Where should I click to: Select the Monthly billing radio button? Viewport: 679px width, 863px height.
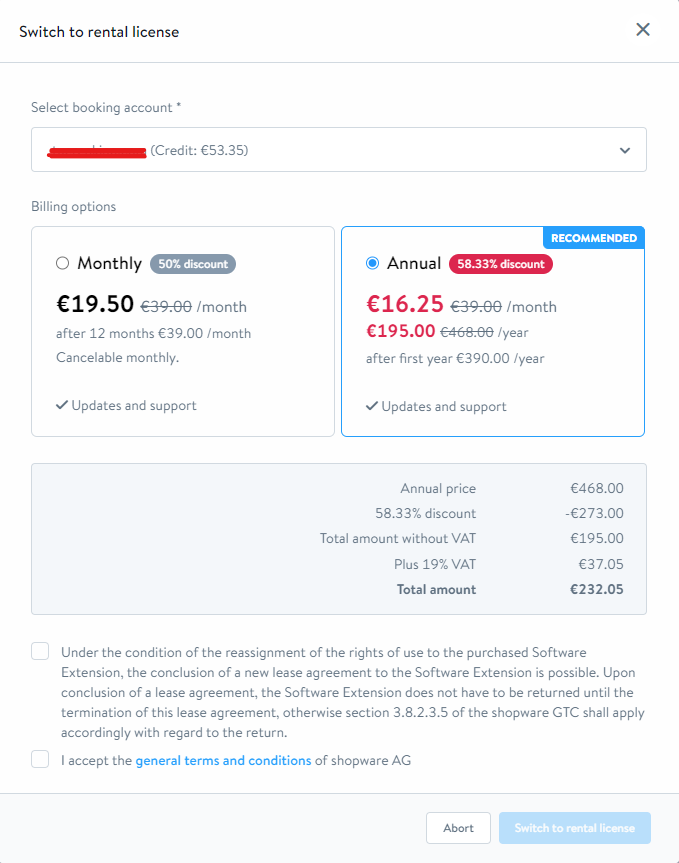tap(63, 263)
